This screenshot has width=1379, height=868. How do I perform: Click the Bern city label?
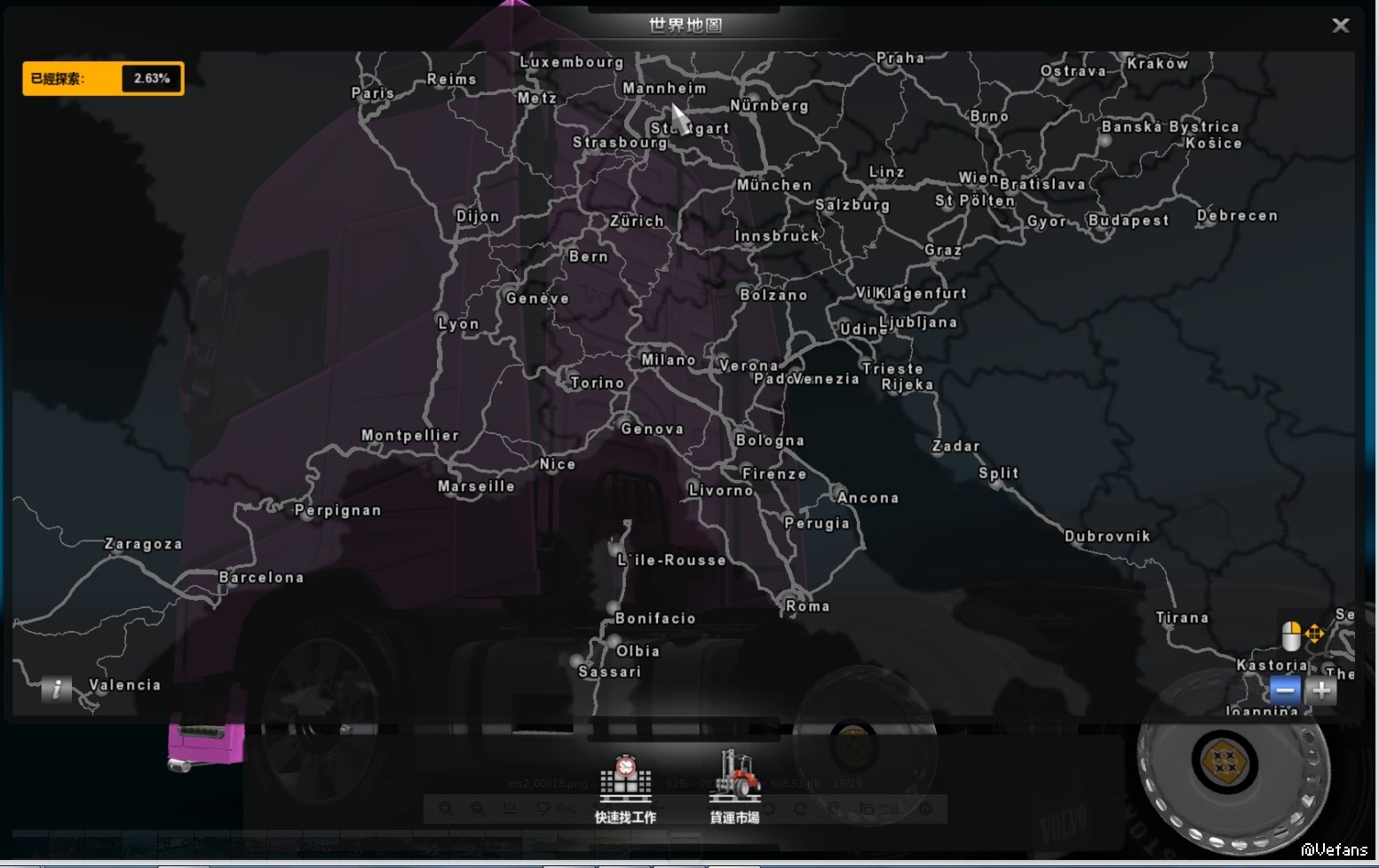click(589, 256)
